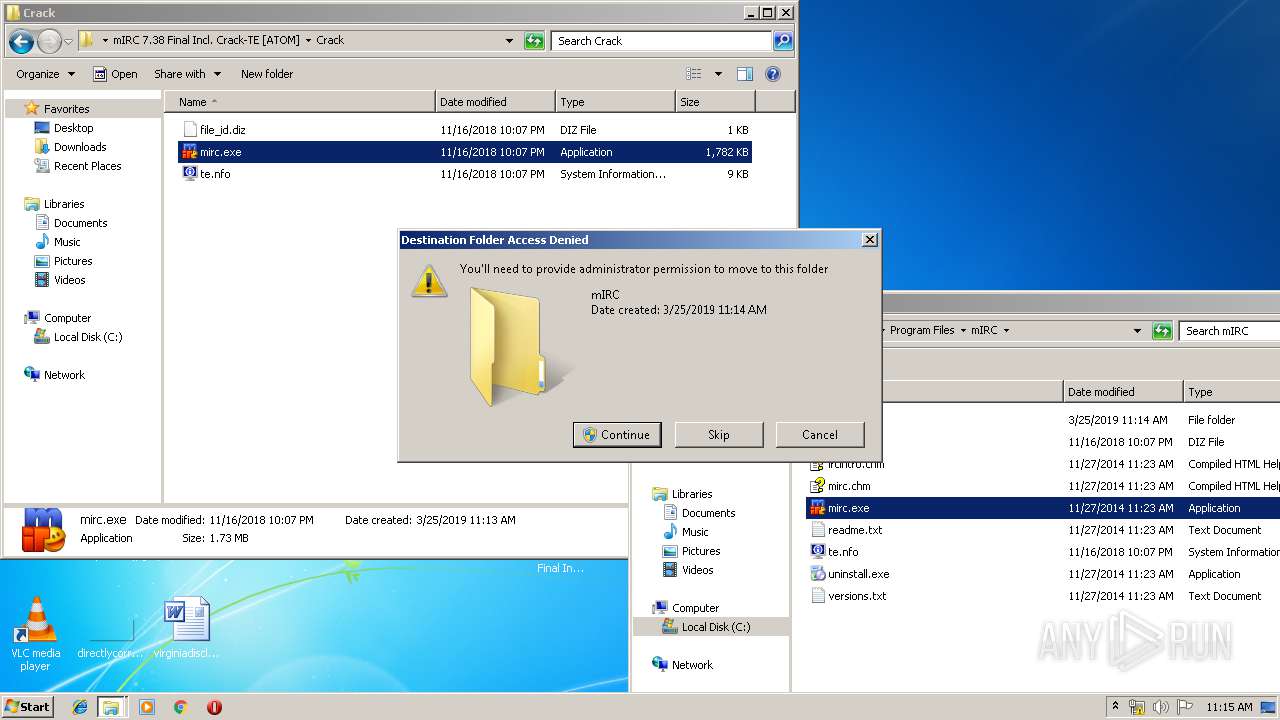The height and width of the screenshot is (720, 1280).
Task: Open Windows Media Player from taskbar
Action: [x=147, y=707]
